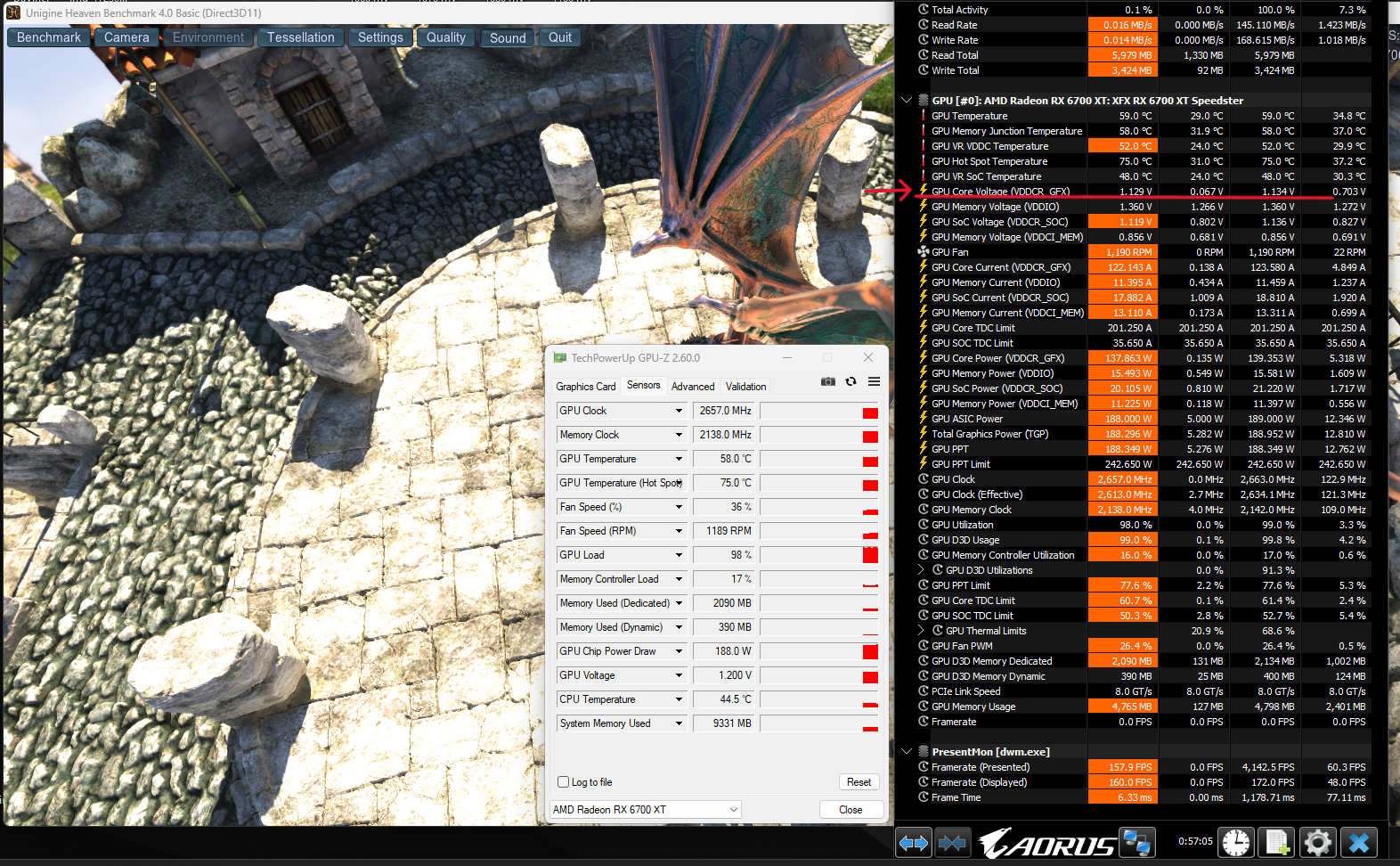Click the HWiNFO collapse columns arrows icon
The height and width of the screenshot is (866, 1400).
pyautogui.click(x=952, y=843)
